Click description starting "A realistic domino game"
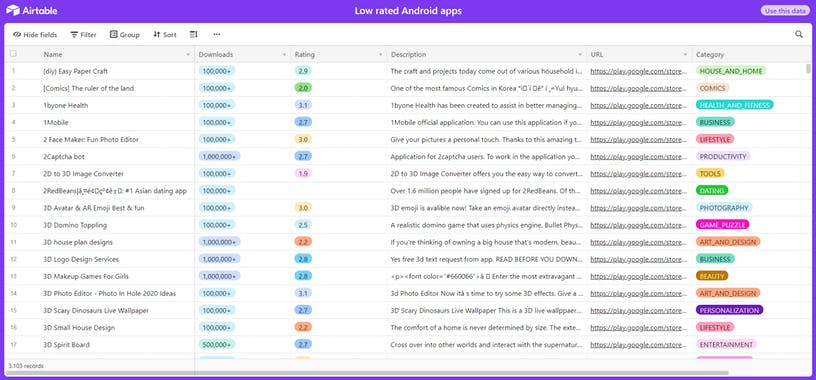Screen dimensions: 816x380 click(x=486, y=225)
